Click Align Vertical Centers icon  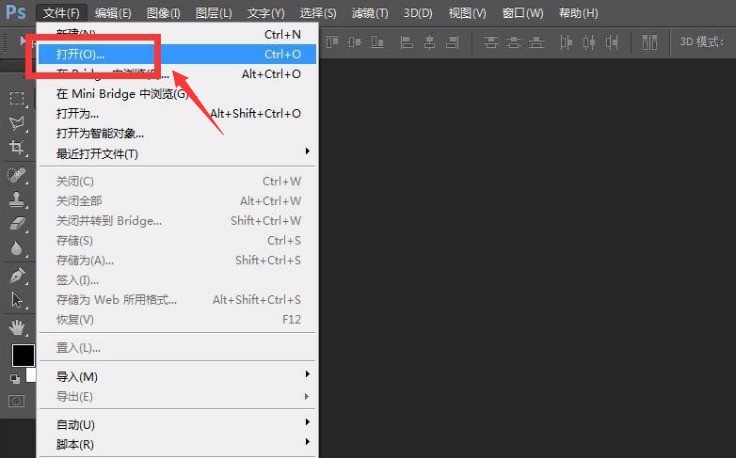pyautogui.click(x=355, y=42)
